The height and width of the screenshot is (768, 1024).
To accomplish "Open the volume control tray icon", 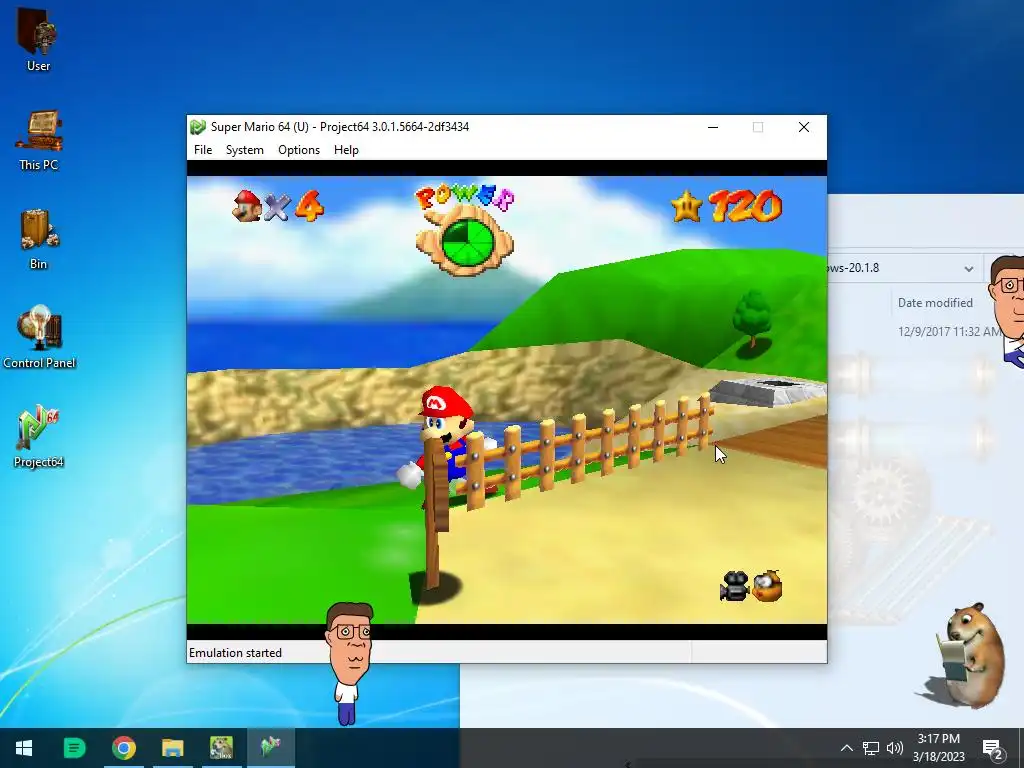I will pos(895,748).
